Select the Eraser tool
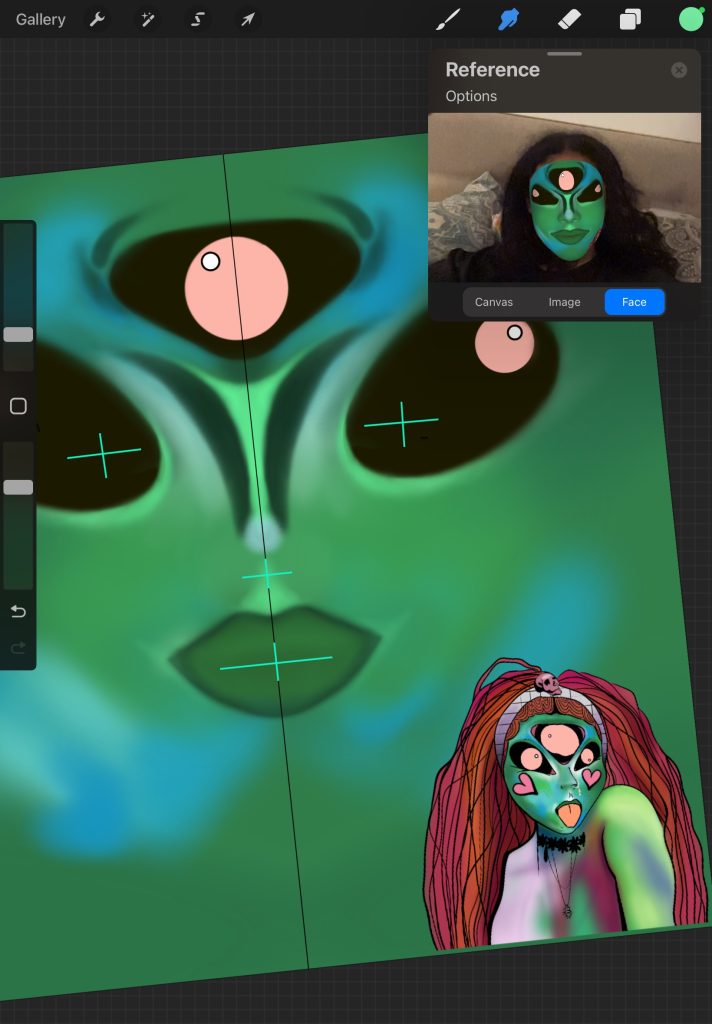 570,20
